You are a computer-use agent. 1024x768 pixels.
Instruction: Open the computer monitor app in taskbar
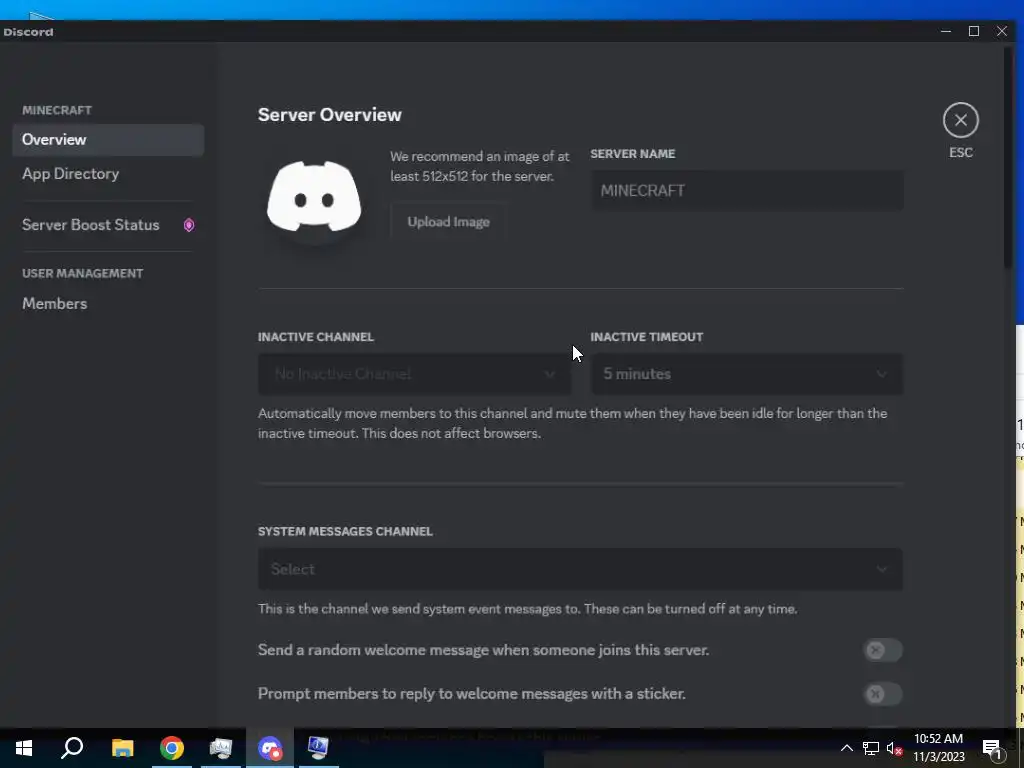(x=318, y=748)
